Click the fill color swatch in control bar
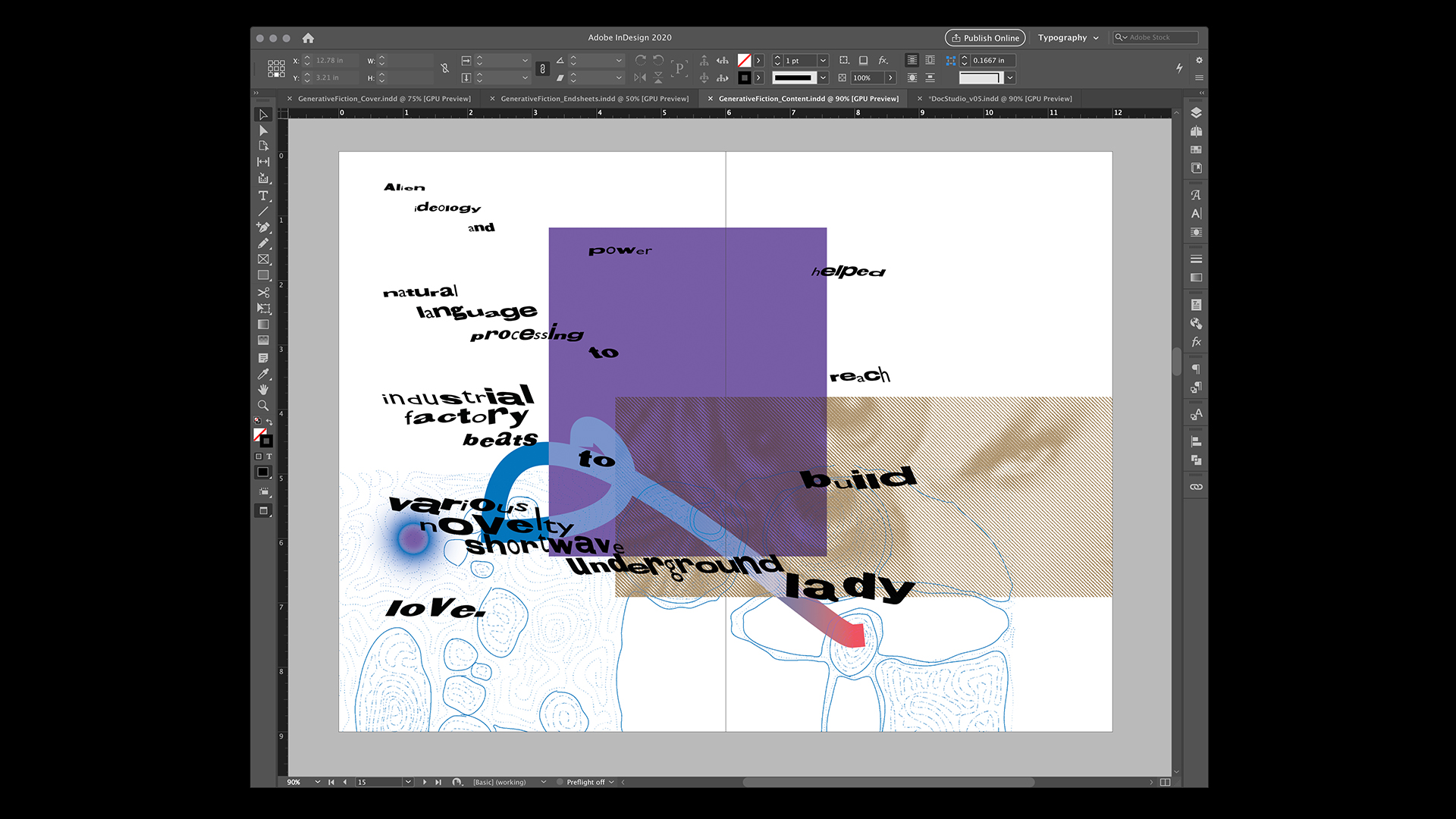This screenshot has width=1456, height=819. click(x=745, y=60)
